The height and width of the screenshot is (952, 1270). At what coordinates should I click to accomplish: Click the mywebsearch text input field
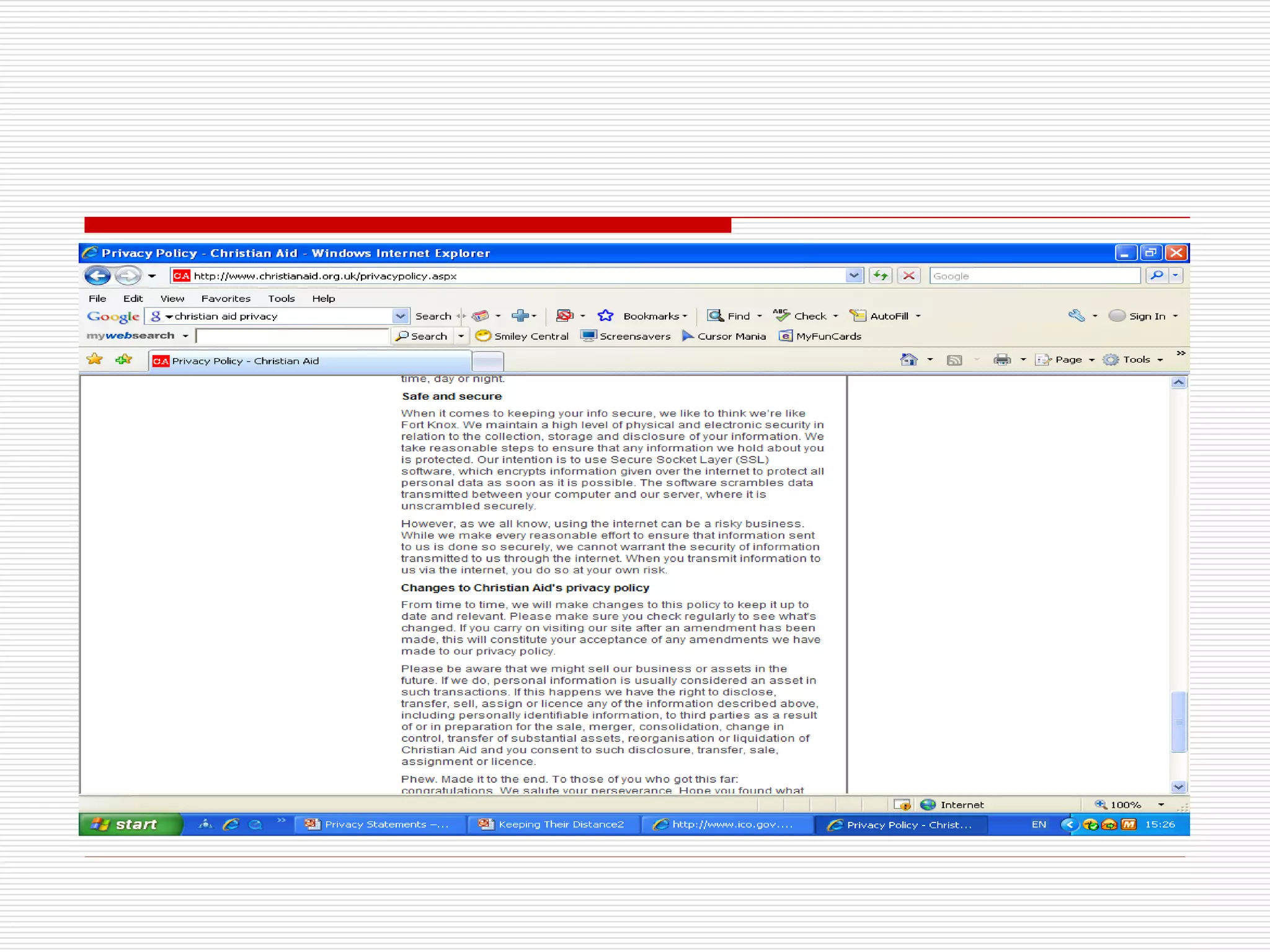(x=291, y=336)
